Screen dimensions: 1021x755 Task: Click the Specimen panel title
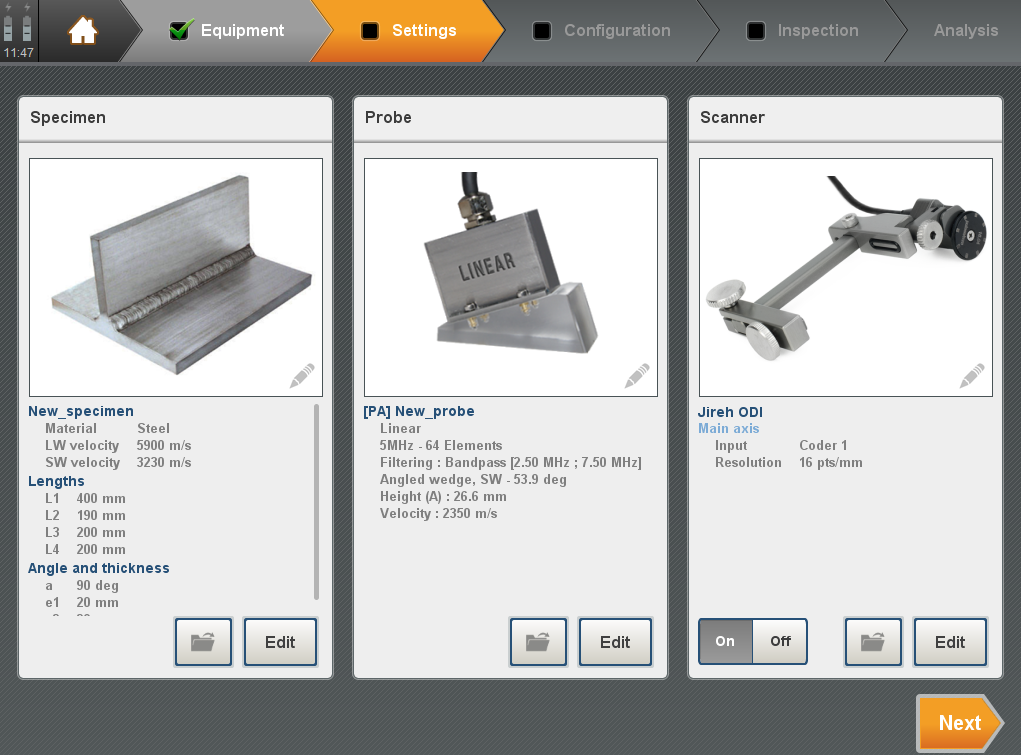[68, 117]
